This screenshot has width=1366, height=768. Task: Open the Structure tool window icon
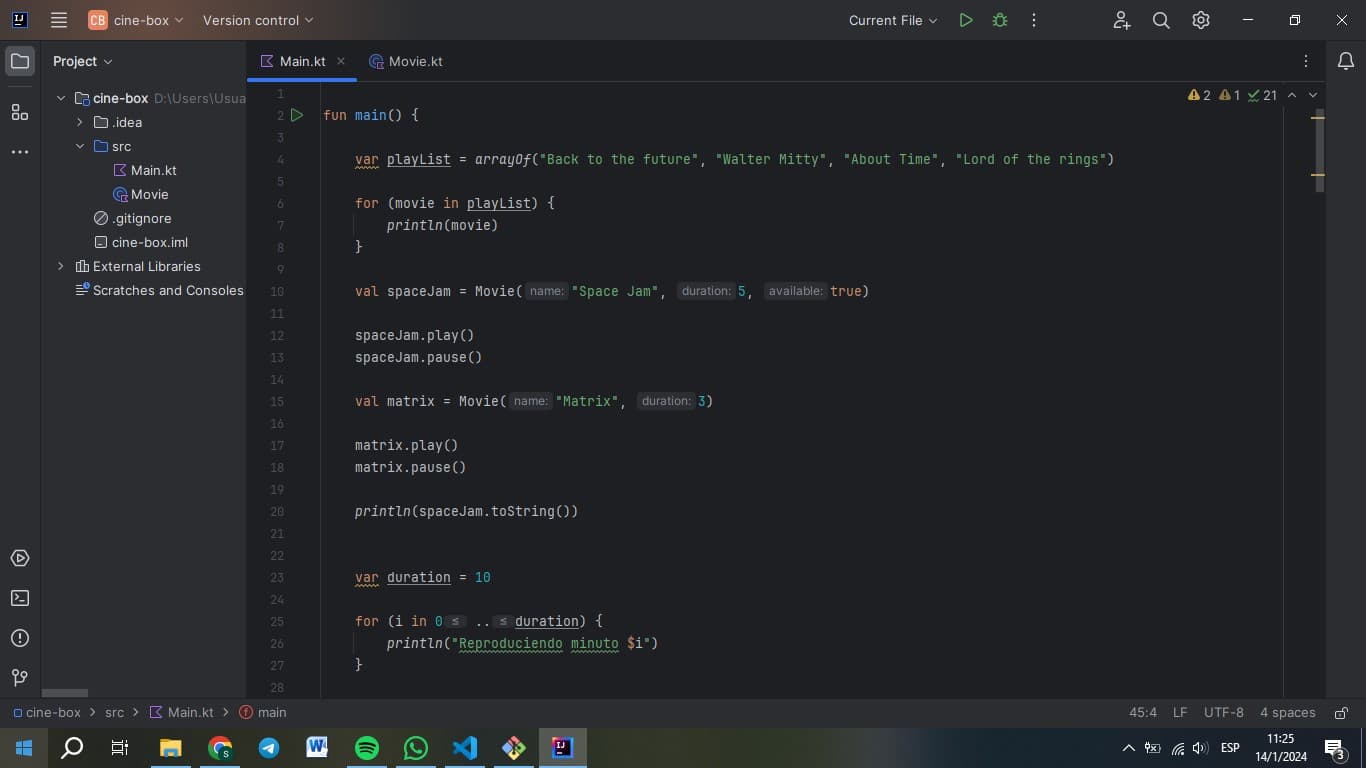(20, 112)
